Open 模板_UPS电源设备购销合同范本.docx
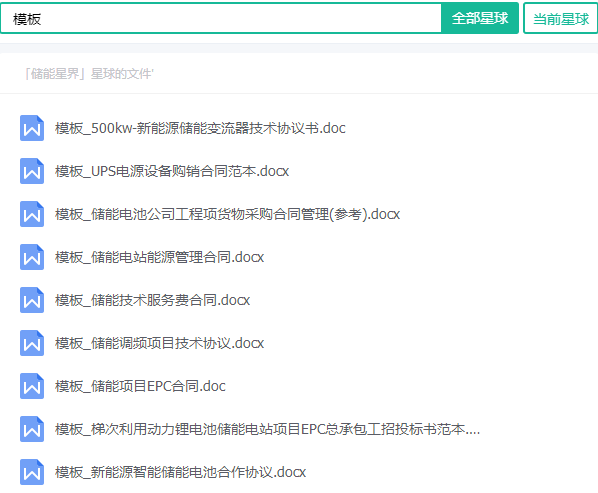This screenshot has width=598, height=493. pyautogui.click(x=172, y=171)
